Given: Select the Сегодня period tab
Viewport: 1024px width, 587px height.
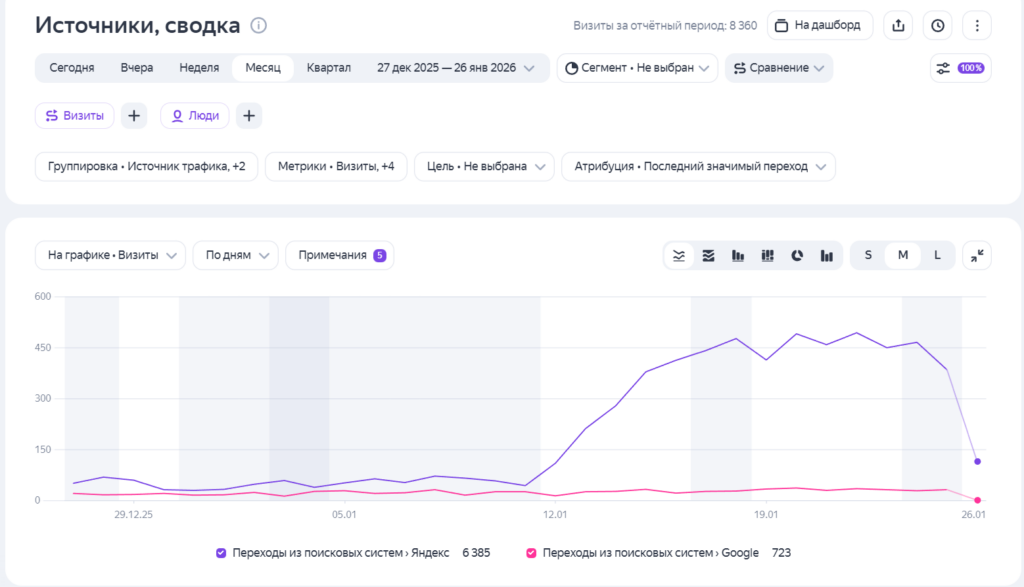Looking at the screenshot, I should tap(72, 68).
